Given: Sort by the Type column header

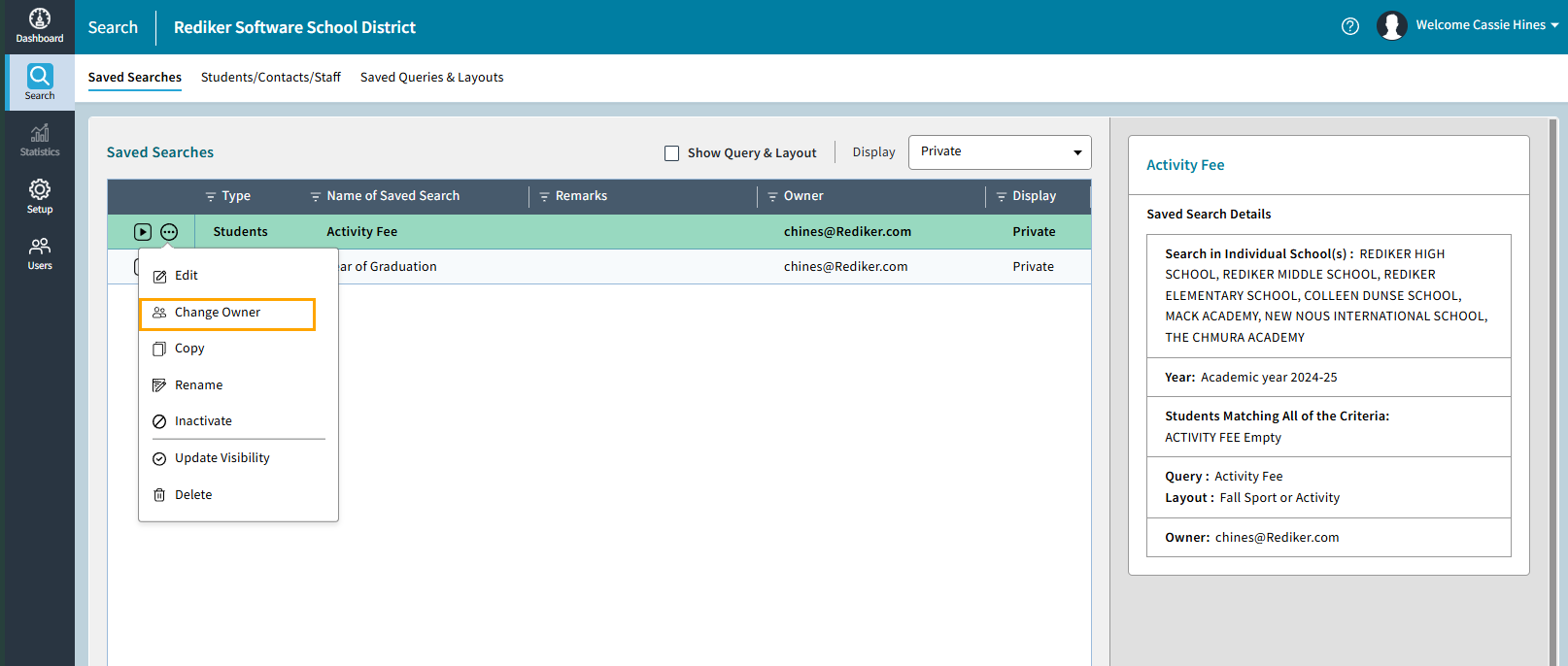Looking at the screenshot, I should [236, 196].
